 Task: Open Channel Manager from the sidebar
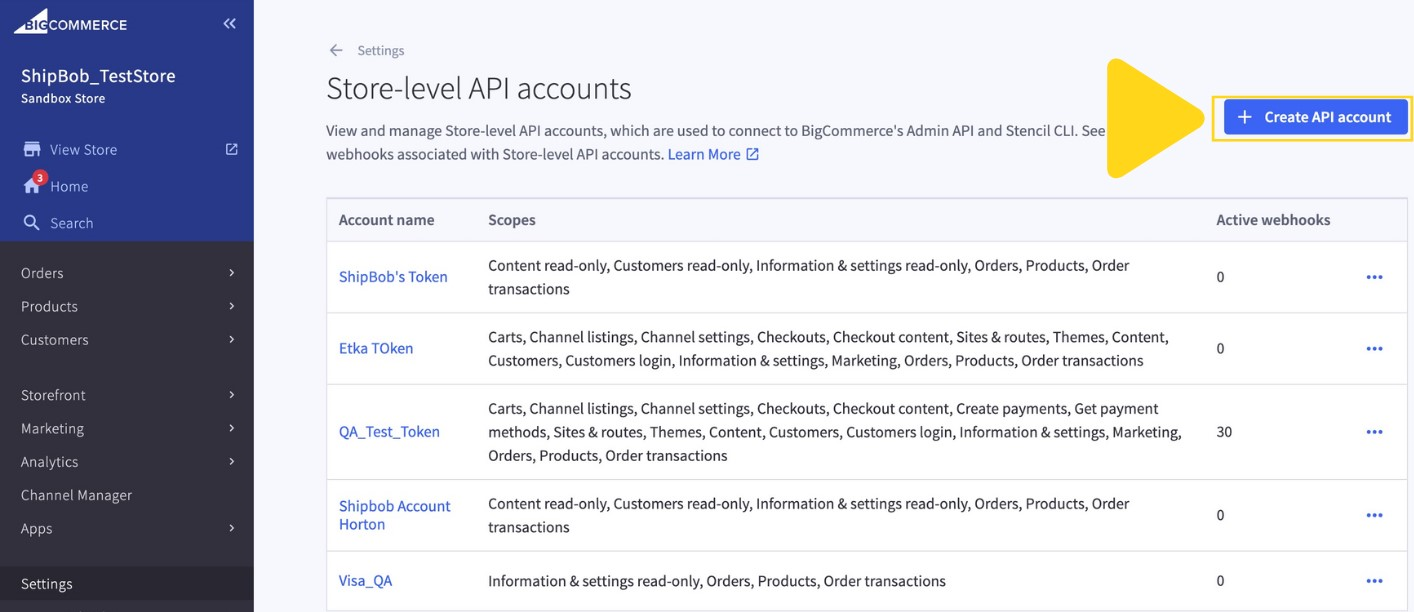point(75,494)
